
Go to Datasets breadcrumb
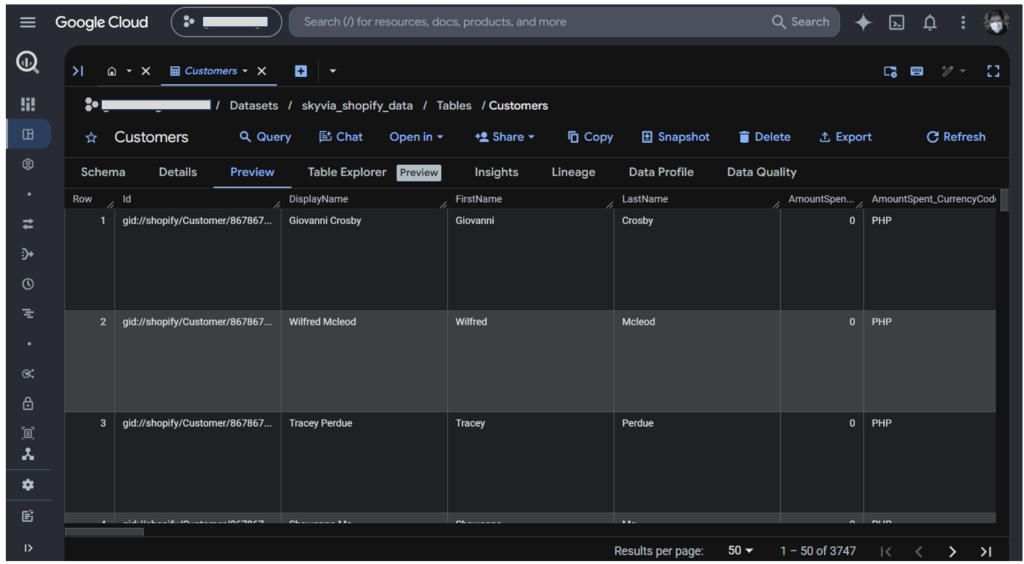pos(253,106)
